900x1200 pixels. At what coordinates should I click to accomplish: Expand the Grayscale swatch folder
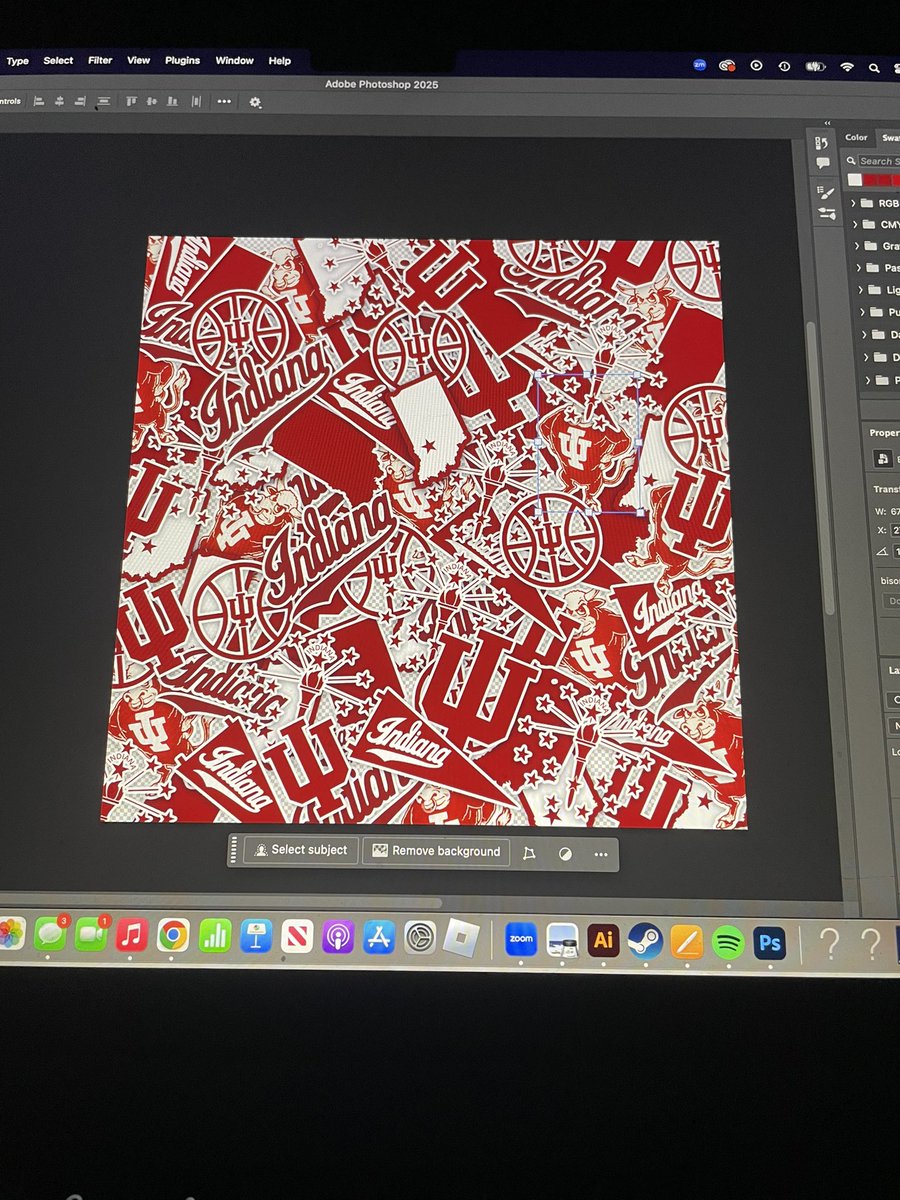point(858,246)
